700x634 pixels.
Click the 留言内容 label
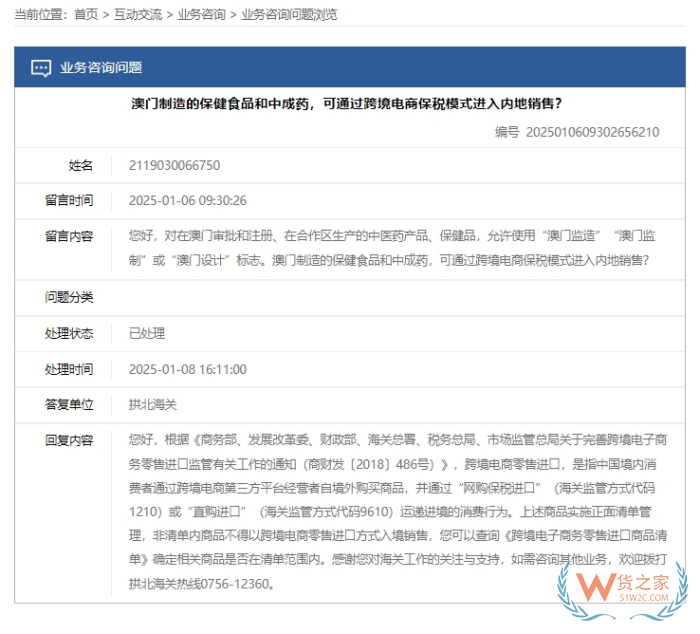pyautogui.click(x=69, y=236)
